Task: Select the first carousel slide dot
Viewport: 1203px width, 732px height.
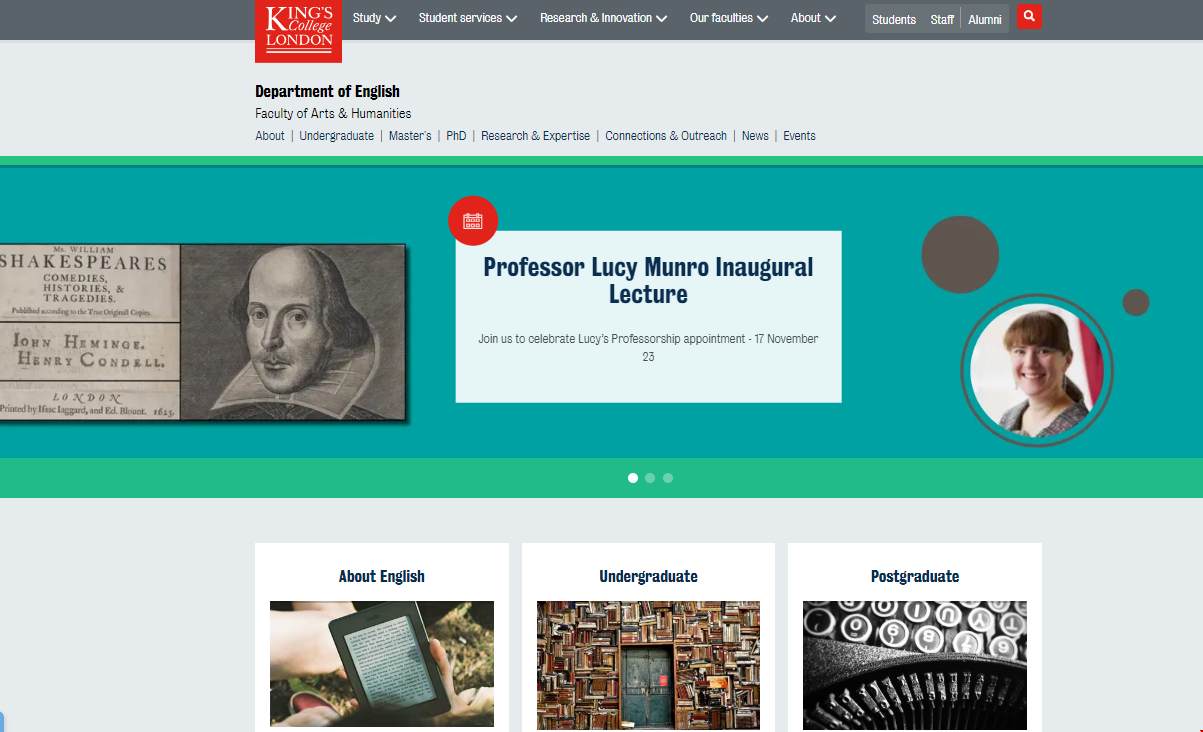Action: click(x=633, y=478)
